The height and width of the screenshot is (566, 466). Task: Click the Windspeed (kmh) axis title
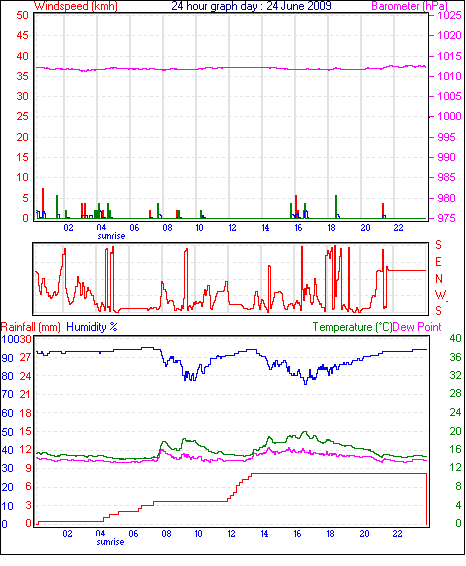[x=76, y=6]
